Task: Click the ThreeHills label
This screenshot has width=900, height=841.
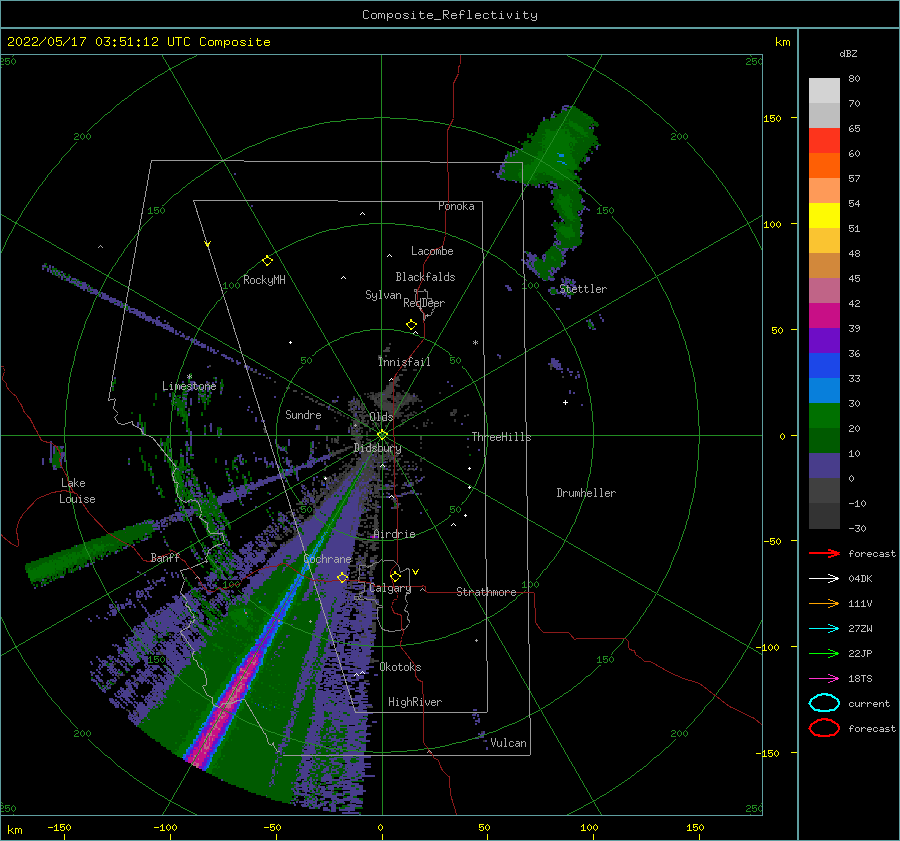Action: click(502, 437)
